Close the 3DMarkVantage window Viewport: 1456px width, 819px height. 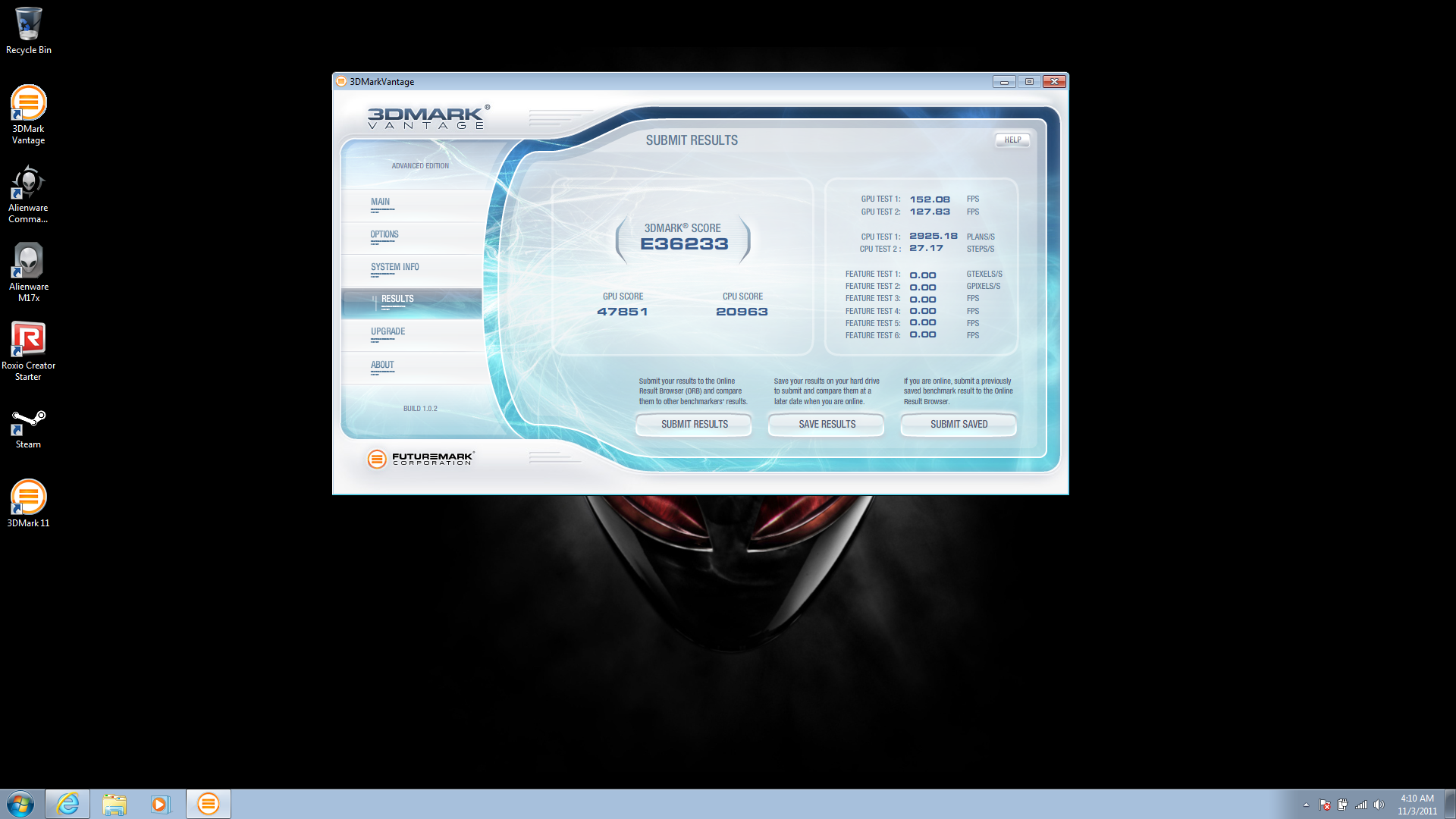[x=1054, y=81]
